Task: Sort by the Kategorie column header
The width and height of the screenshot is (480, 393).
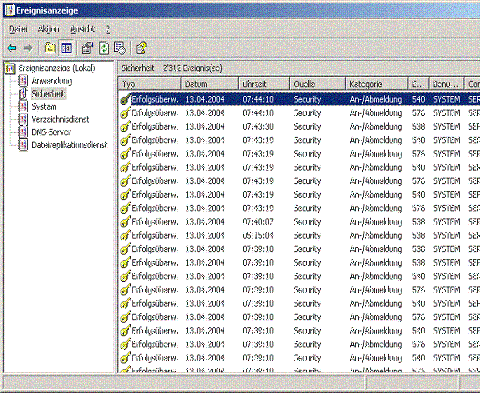Action: point(376,84)
